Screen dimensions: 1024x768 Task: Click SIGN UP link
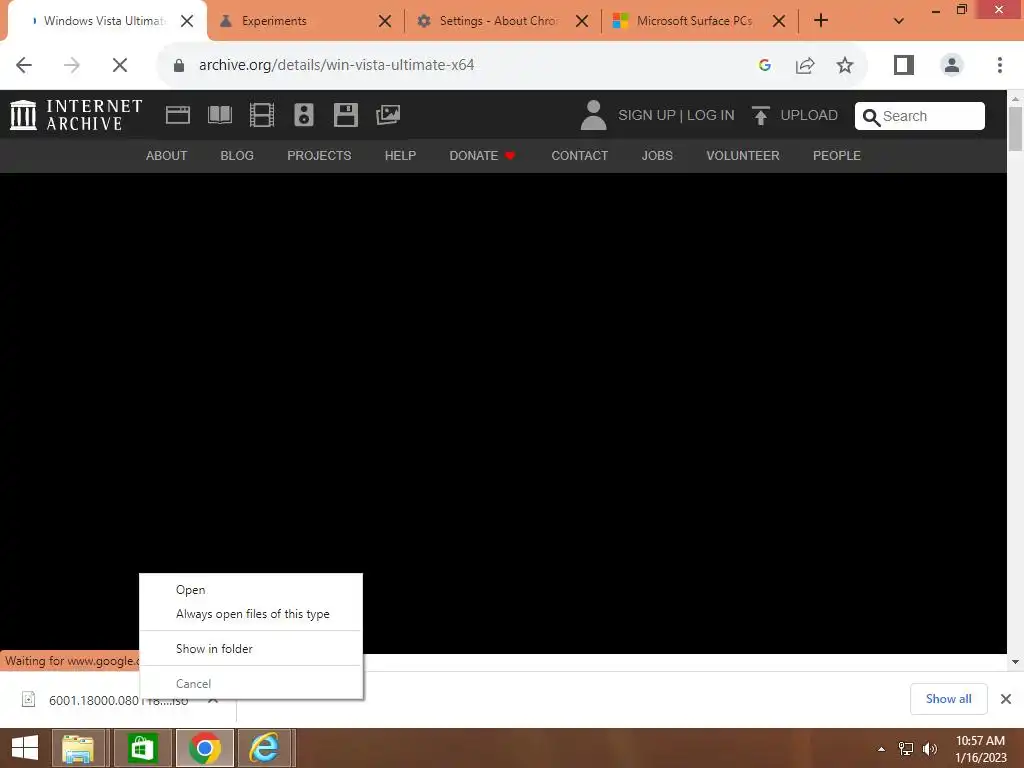pyautogui.click(x=647, y=116)
